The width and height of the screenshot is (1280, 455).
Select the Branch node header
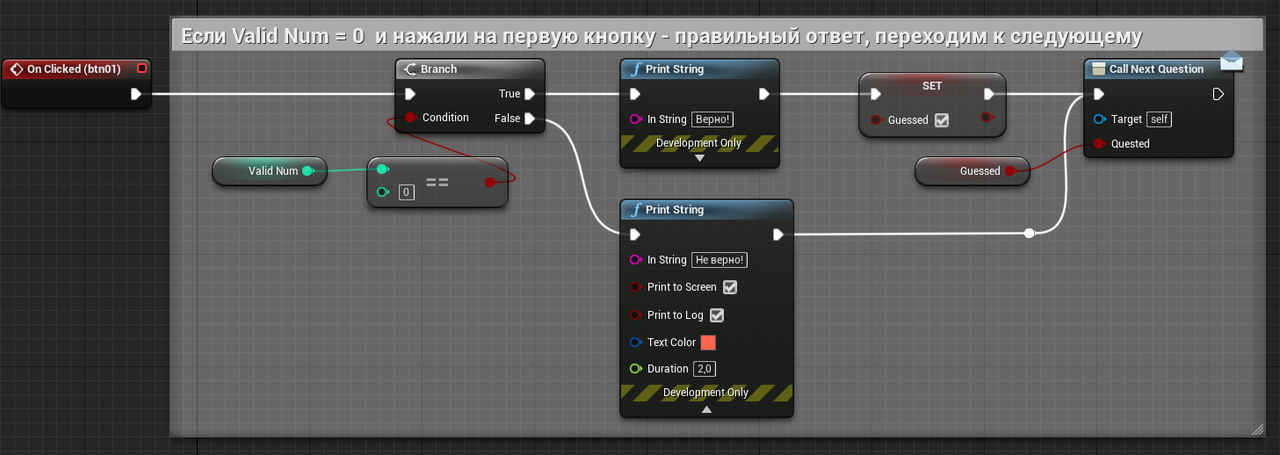click(470, 69)
